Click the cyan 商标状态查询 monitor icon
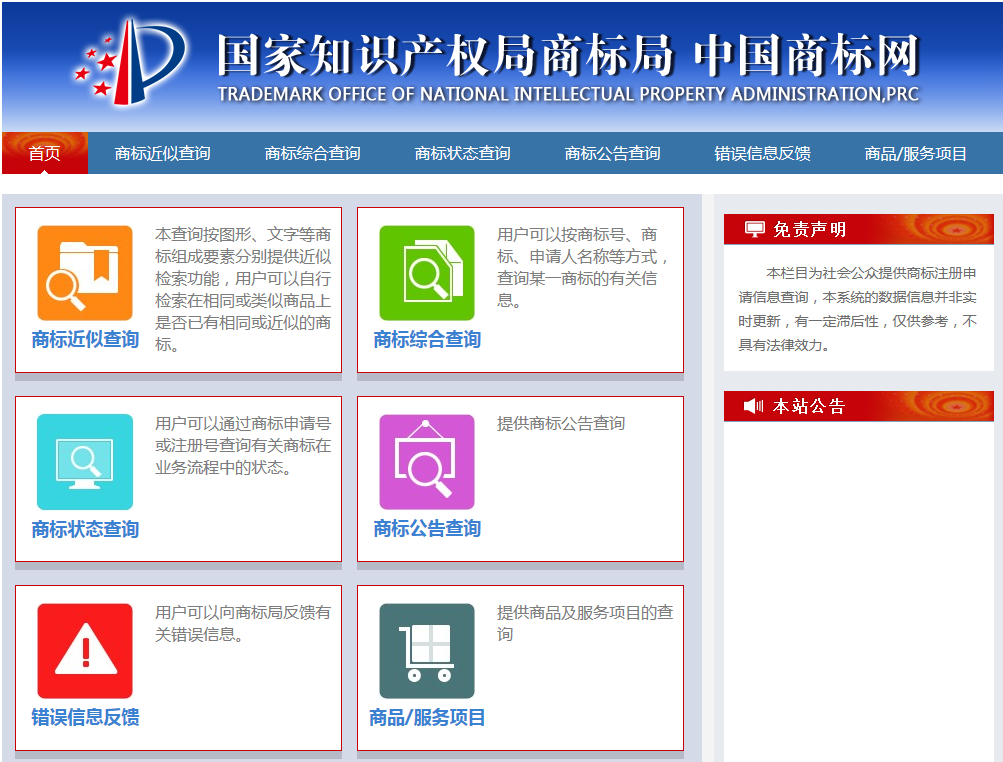The height and width of the screenshot is (762, 1003). pos(85,462)
